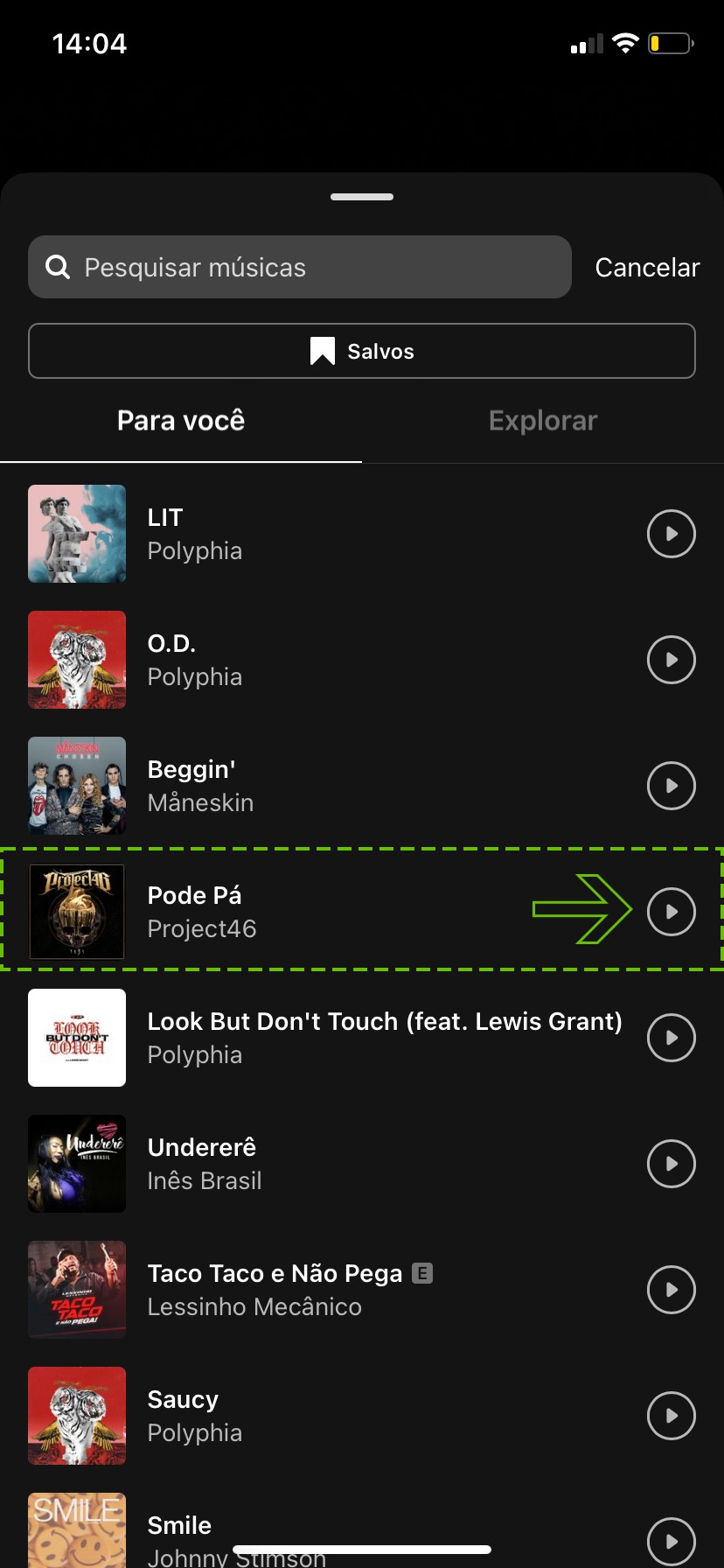Image resolution: width=724 pixels, height=1568 pixels.
Task: Select the Undererê song title
Action: 202,1147
